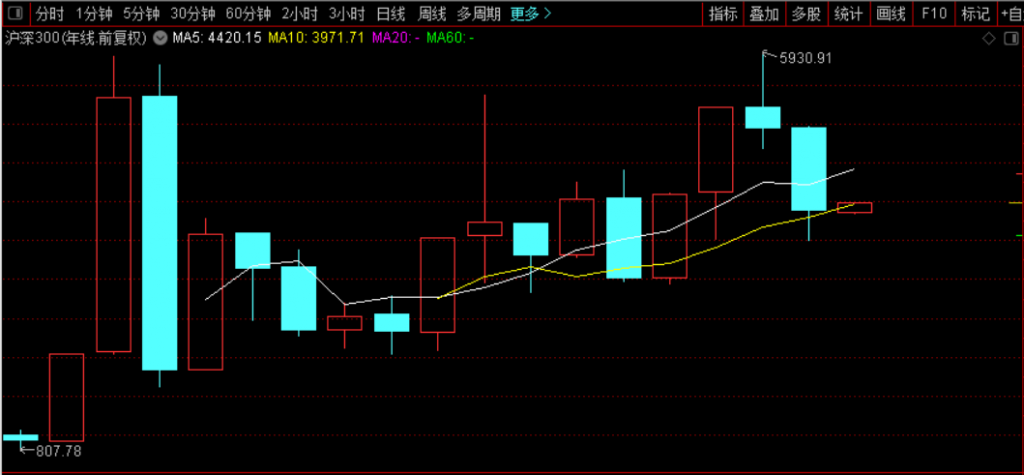
Task: Click the 5930.91 high price label
Action: coord(806,59)
